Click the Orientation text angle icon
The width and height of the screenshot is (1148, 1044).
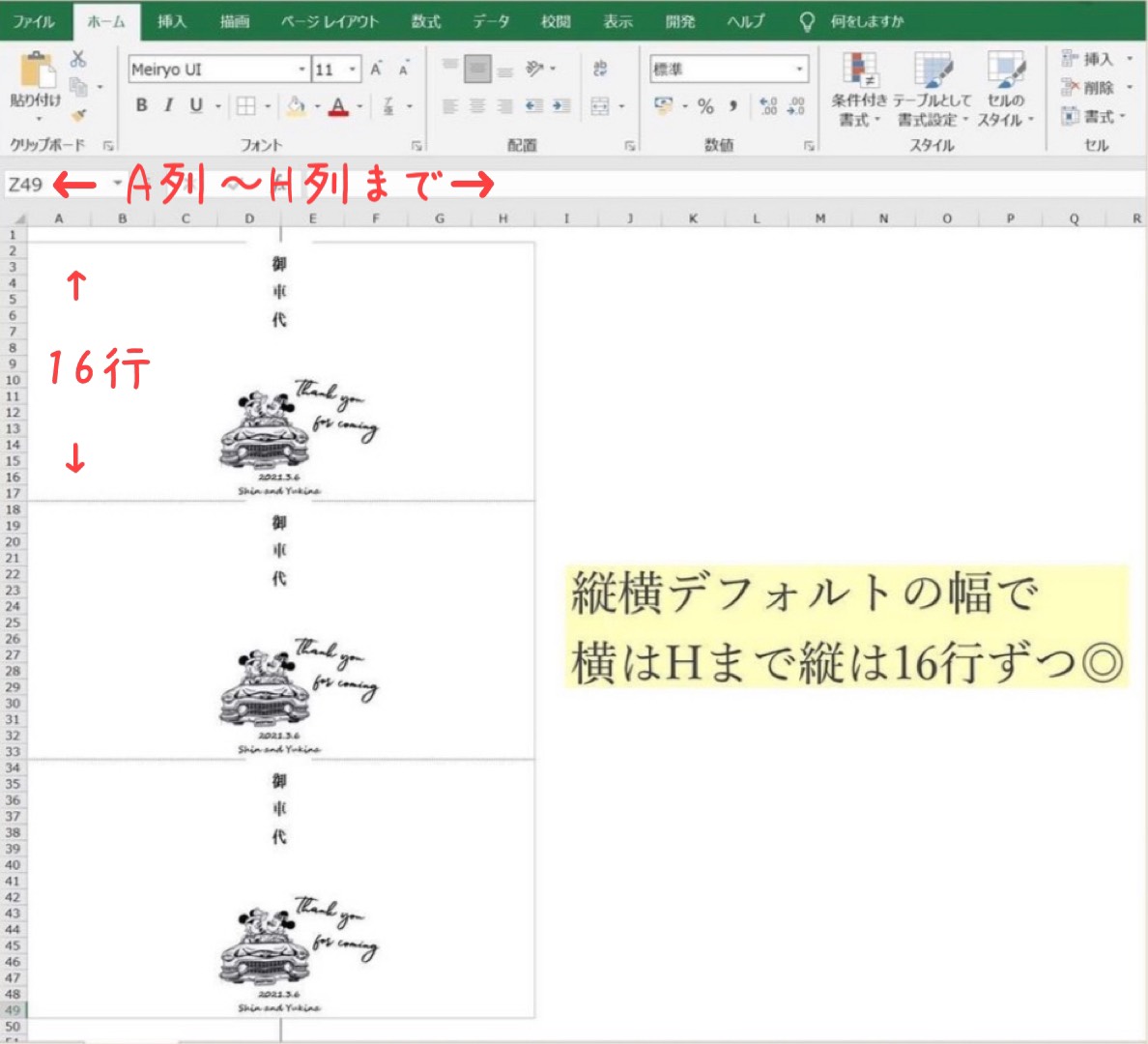tap(534, 69)
